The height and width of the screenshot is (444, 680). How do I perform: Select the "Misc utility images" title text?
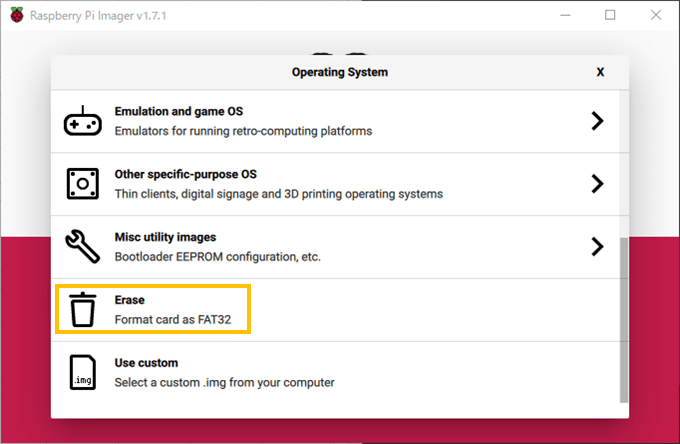pos(165,237)
